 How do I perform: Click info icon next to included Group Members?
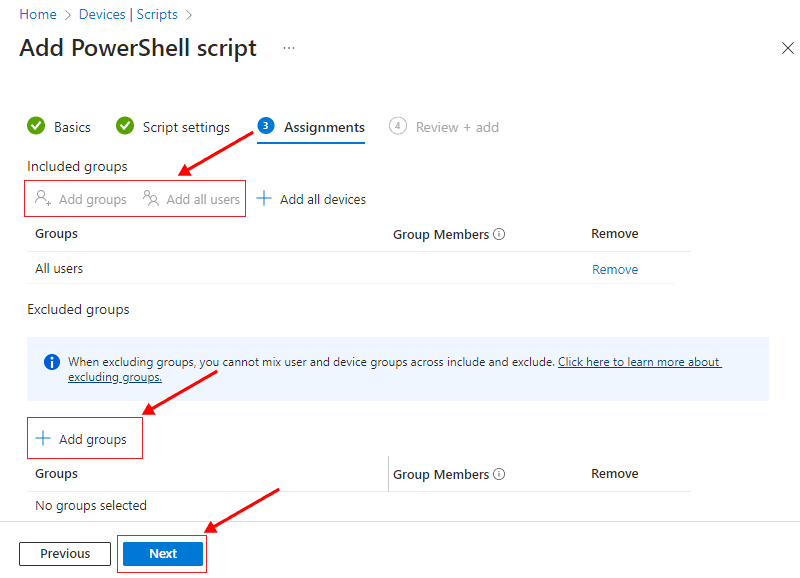[x=499, y=235]
